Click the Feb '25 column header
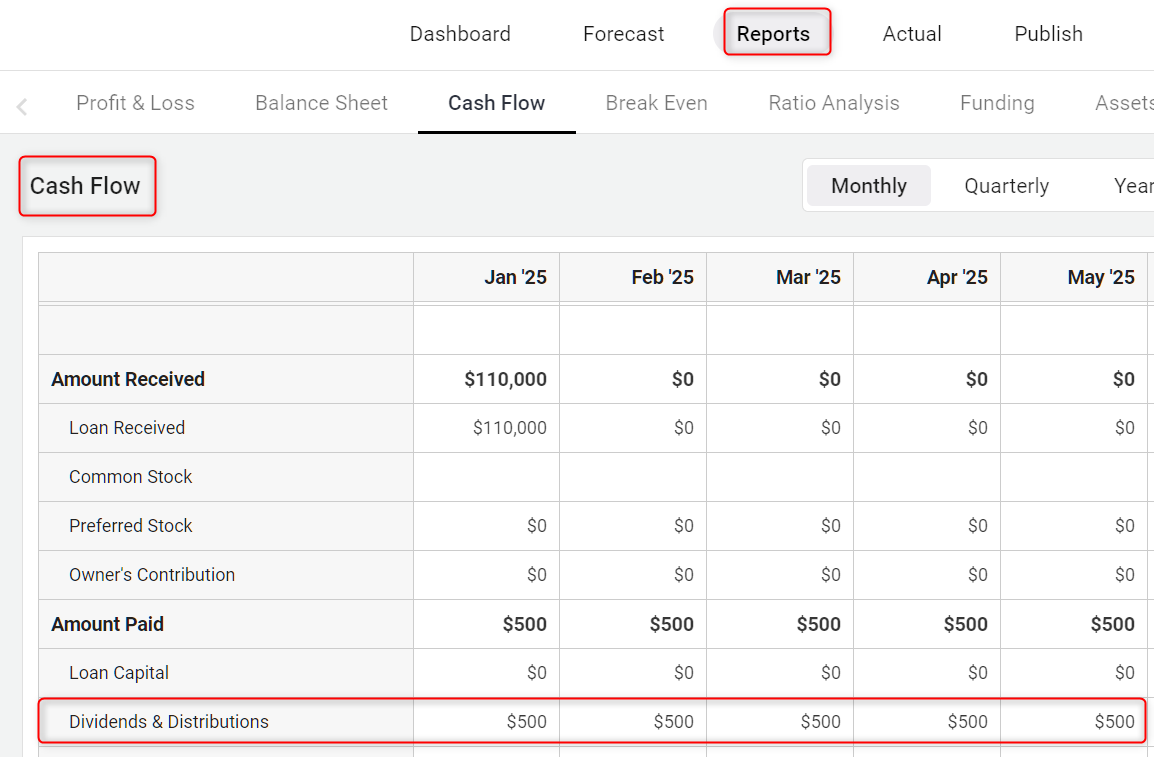1154x757 pixels. [x=633, y=277]
